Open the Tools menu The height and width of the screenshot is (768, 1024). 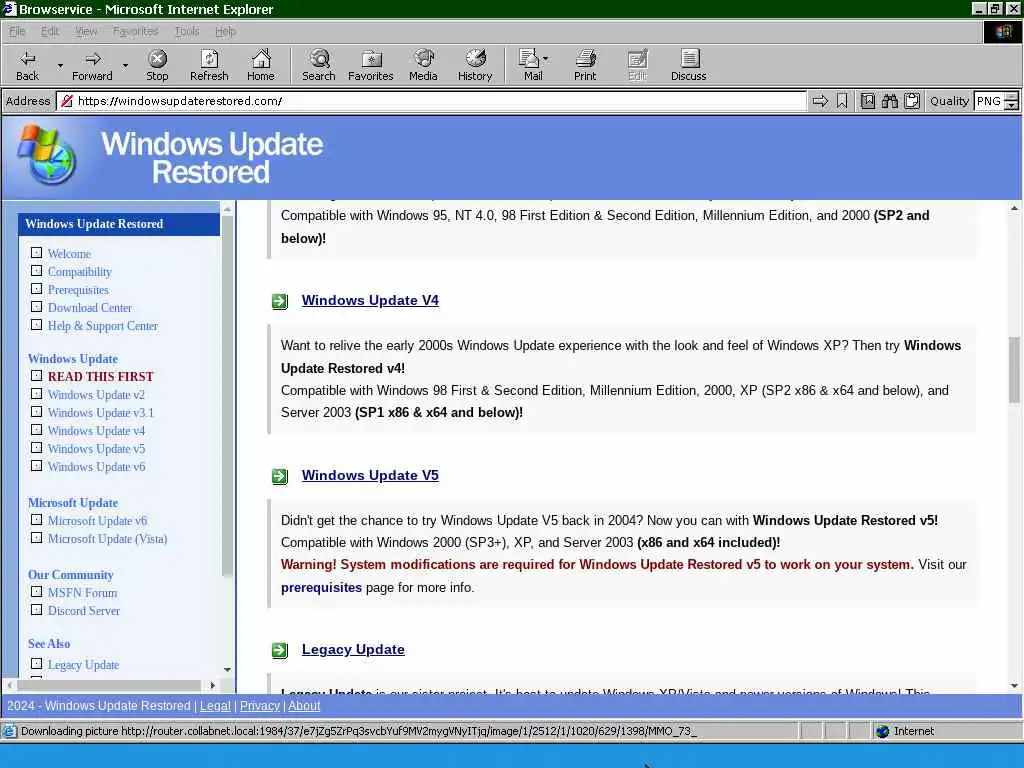tap(187, 31)
